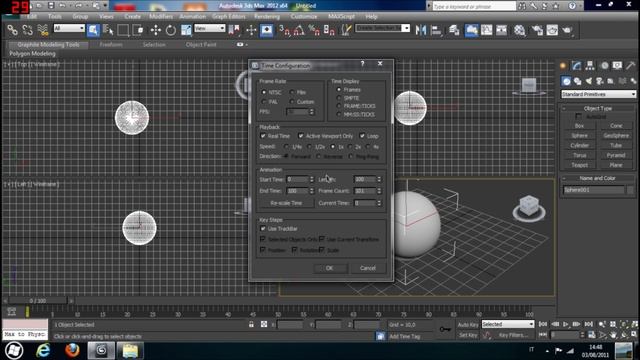
Task: Click the Set Keys key icon
Action: [445, 329]
